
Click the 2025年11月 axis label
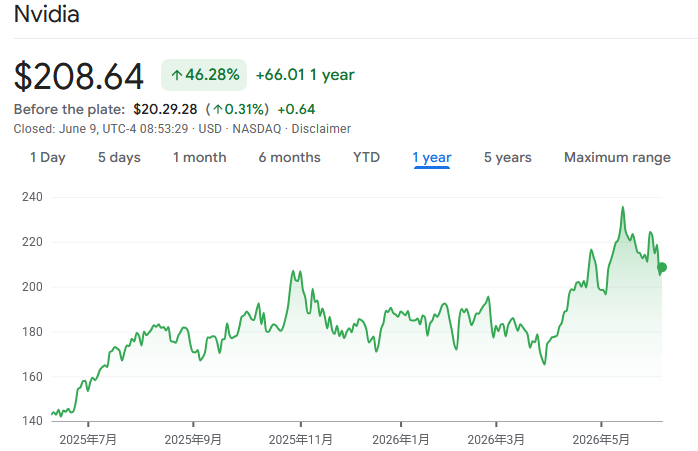(301, 440)
